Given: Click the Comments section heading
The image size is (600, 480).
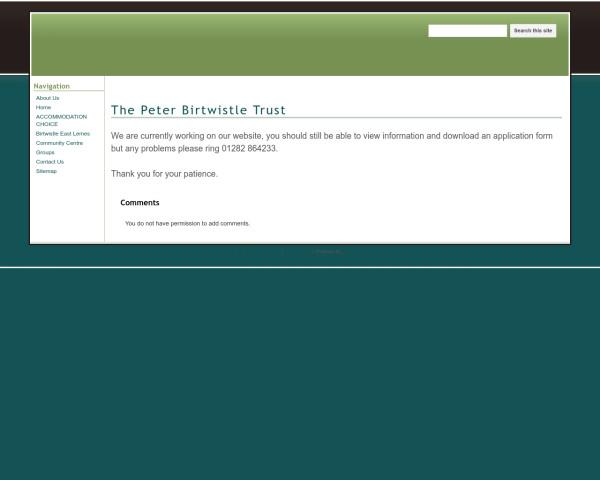Looking at the screenshot, I should pyautogui.click(x=140, y=202).
